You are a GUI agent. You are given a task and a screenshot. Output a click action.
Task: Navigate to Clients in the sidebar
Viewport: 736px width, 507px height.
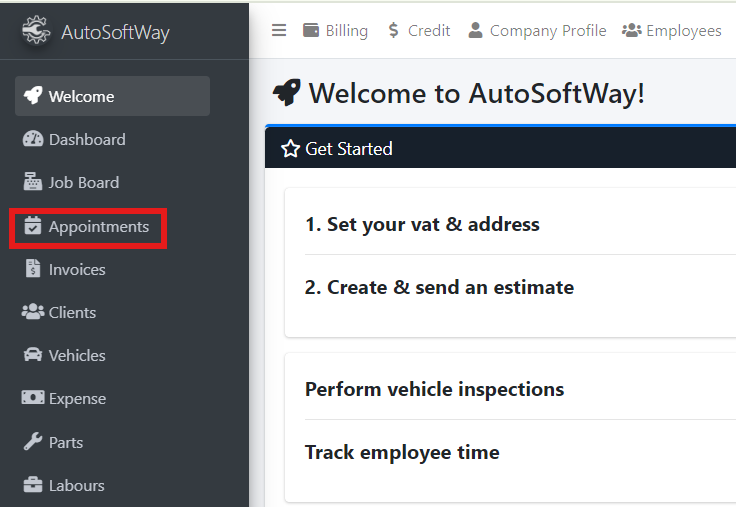click(72, 312)
